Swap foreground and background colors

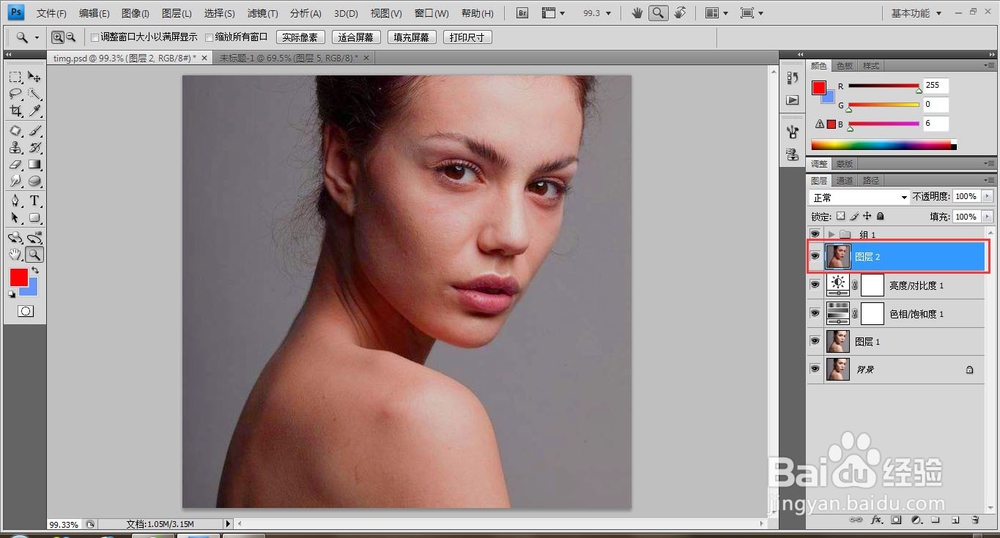(x=36, y=271)
